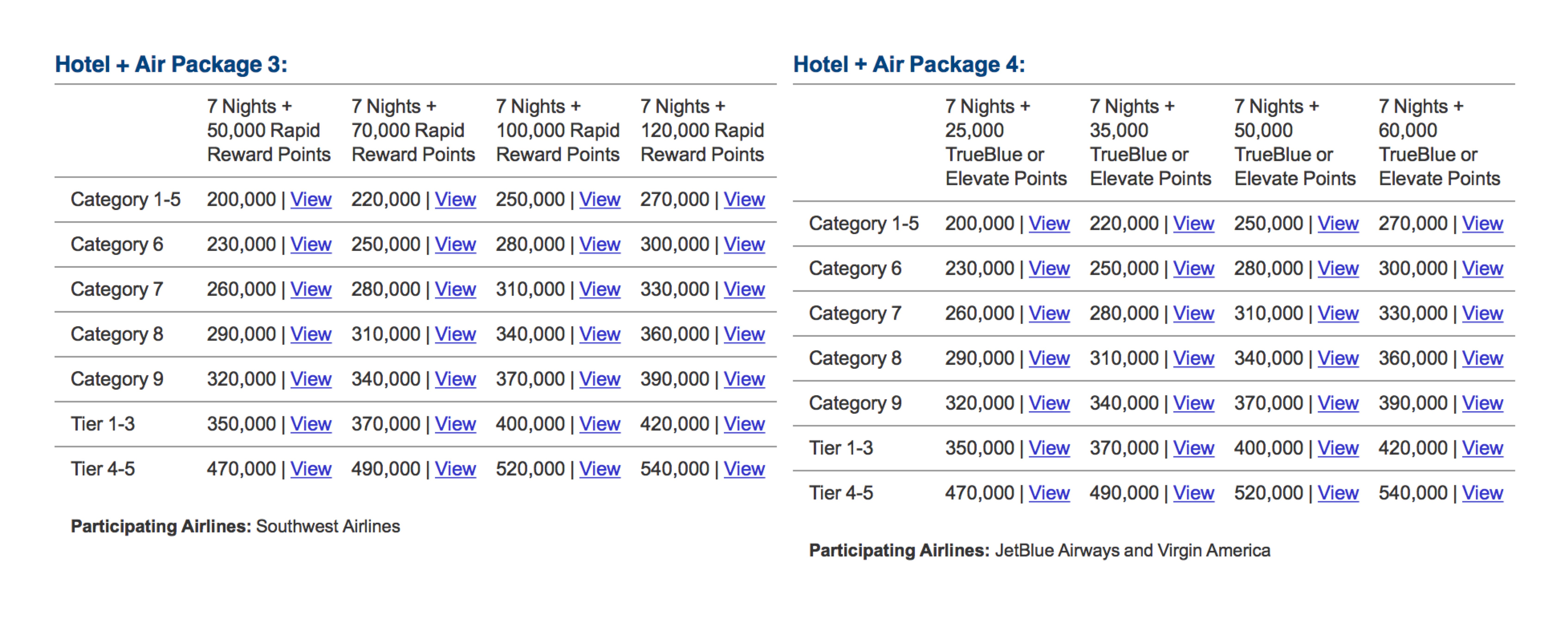Screen dimensions: 1568x619
Task: Open Package 4 Category 7 310,000 View link
Action: [1338, 314]
